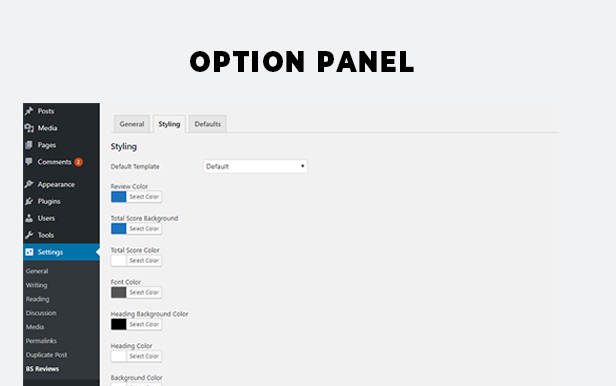Click the Settings sliders icon
This screenshot has width=616, height=386.
click(29, 252)
